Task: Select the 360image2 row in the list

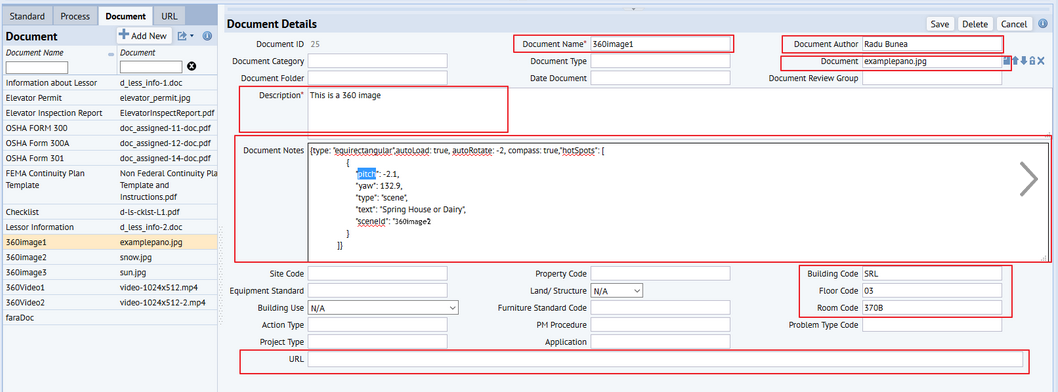Action: click(x=109, y=257)
